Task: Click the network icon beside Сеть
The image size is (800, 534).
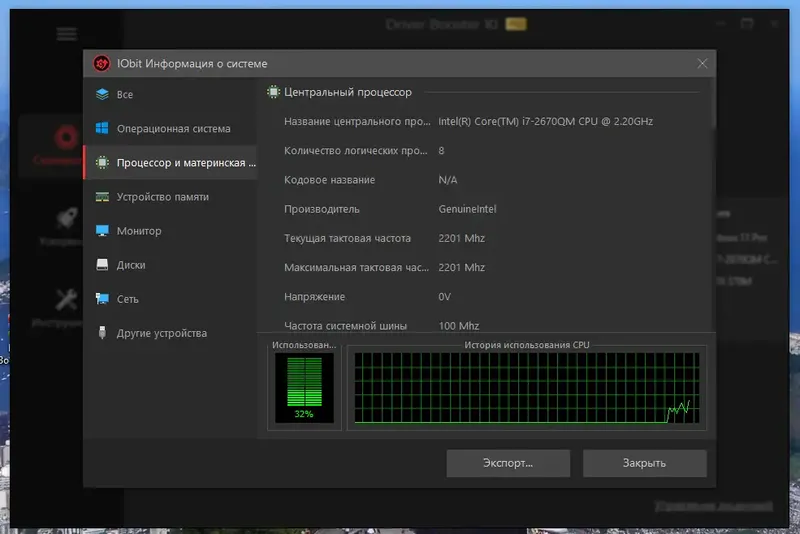Action: tap(102, 299)
